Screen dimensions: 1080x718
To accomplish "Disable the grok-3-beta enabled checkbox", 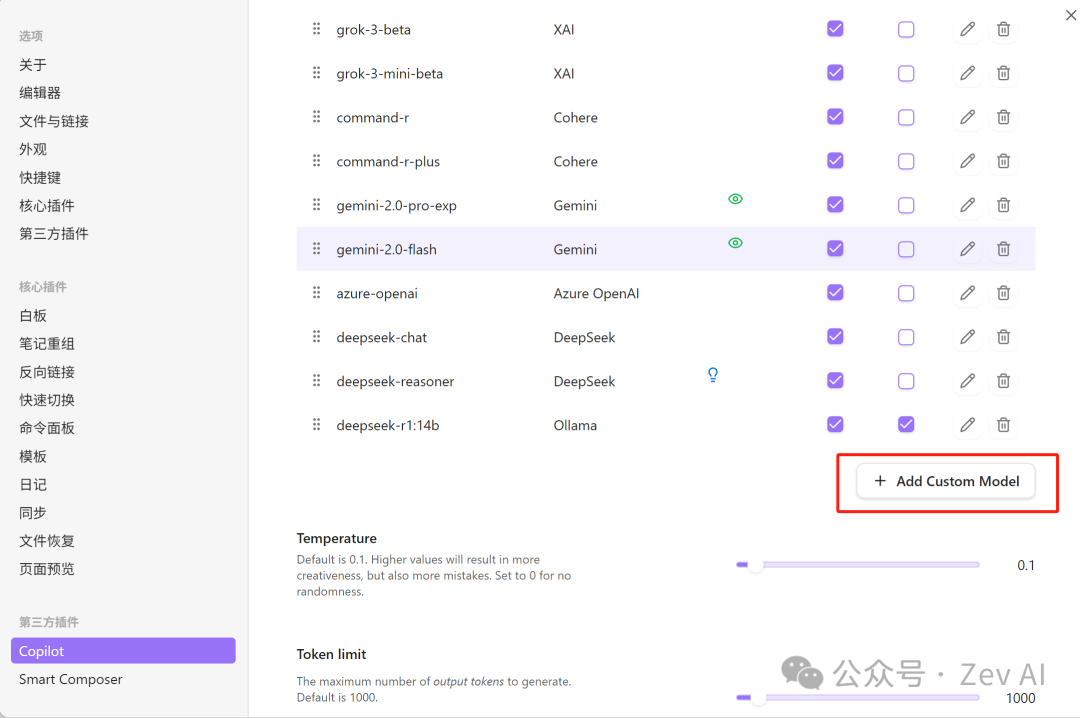I will (x=835, y=29).
